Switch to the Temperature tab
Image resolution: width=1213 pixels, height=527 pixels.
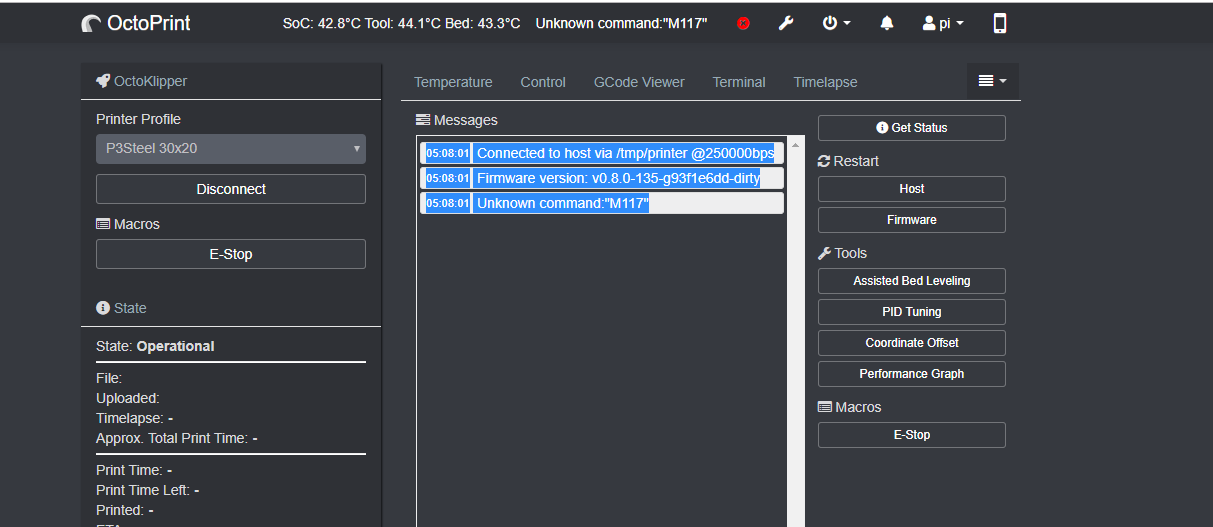point(453,82)
